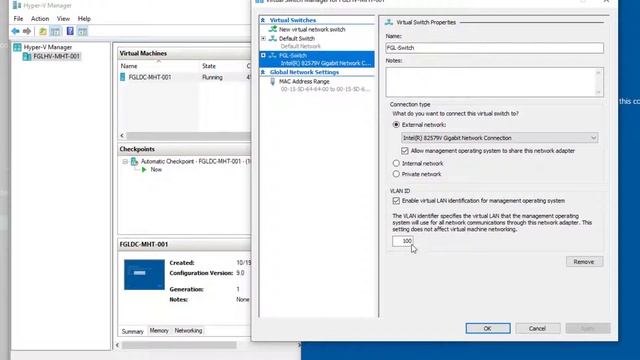The width and height of the screenshot is (640, 360).
Task: Toggle Enable virtual LAN identification checkbox
Action: point(396,201)
